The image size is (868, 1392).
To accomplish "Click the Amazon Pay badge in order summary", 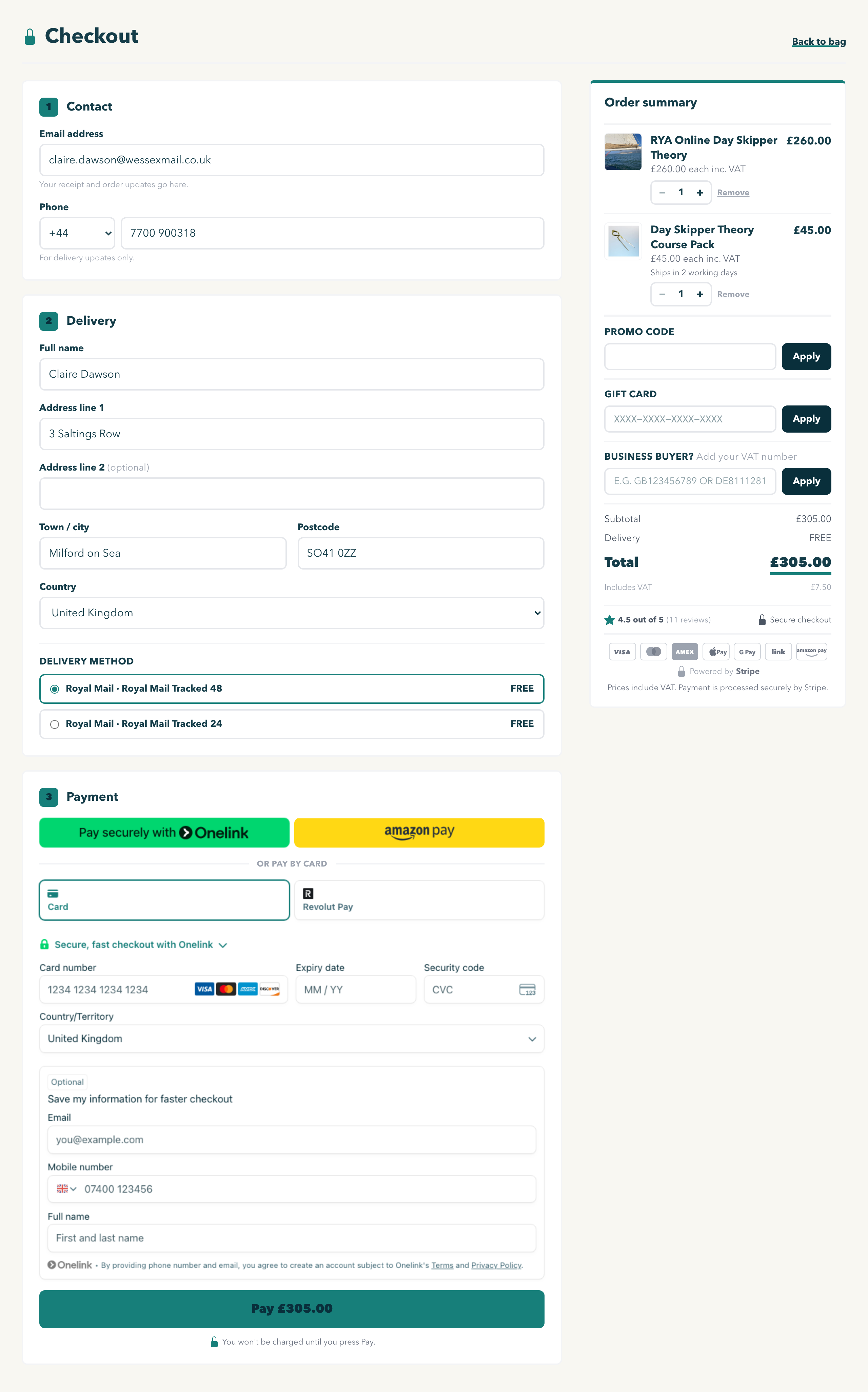I will (811, 652).
